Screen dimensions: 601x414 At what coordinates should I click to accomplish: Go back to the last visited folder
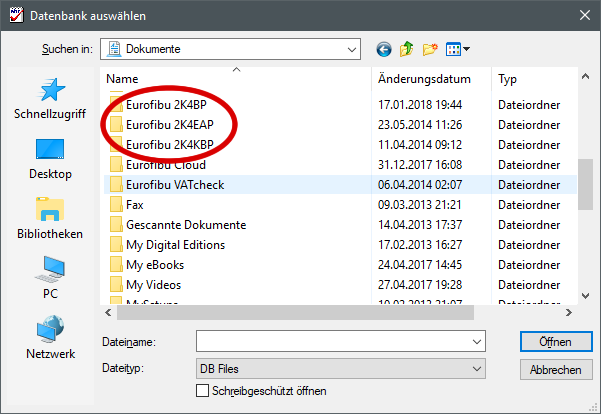click(x=384, y=49)
